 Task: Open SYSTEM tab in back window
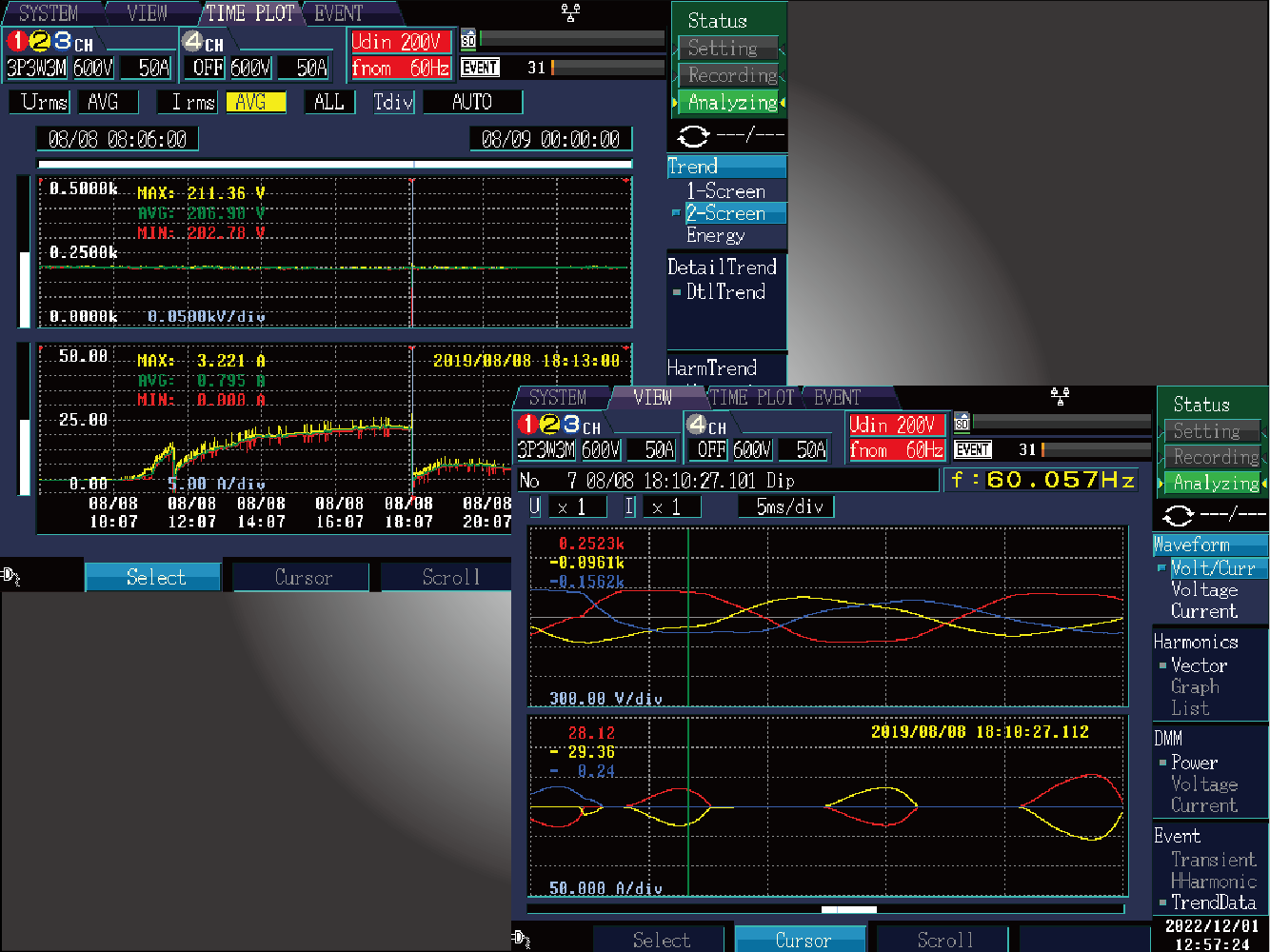click(48, 13)
